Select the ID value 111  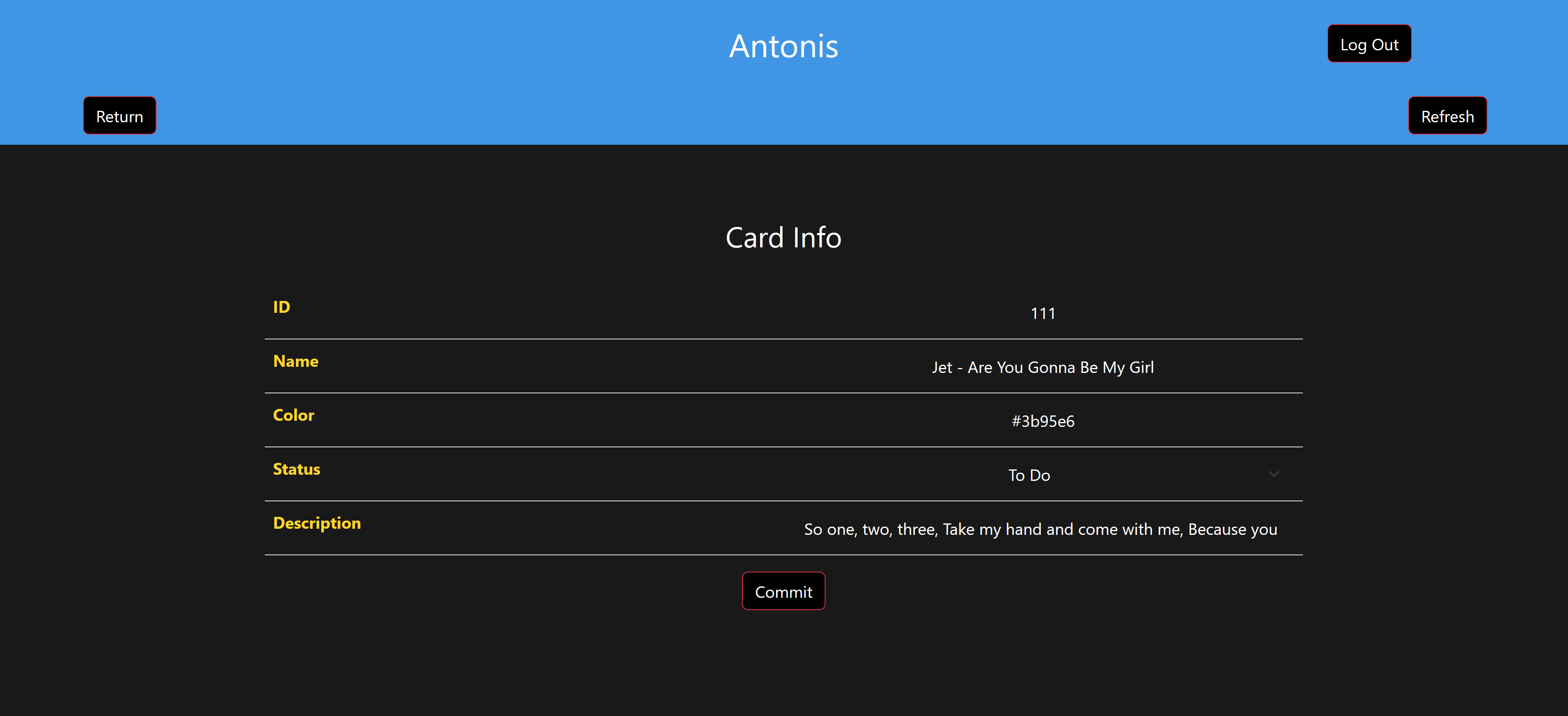(x=1043, y=314)
